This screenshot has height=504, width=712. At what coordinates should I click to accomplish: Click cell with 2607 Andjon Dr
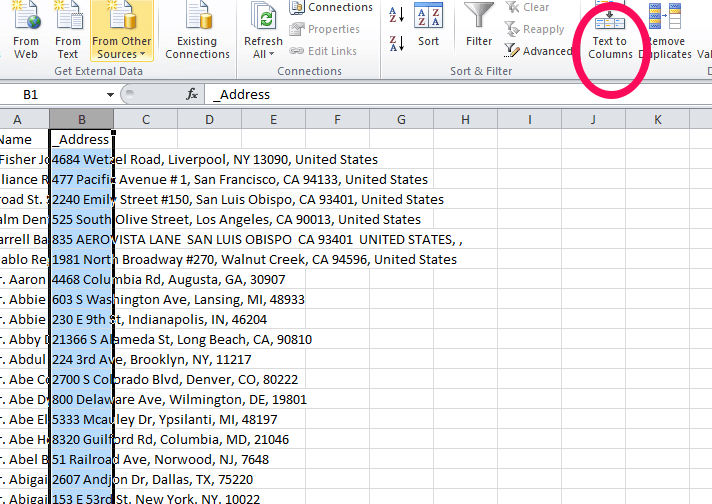(x=82, y=479)
